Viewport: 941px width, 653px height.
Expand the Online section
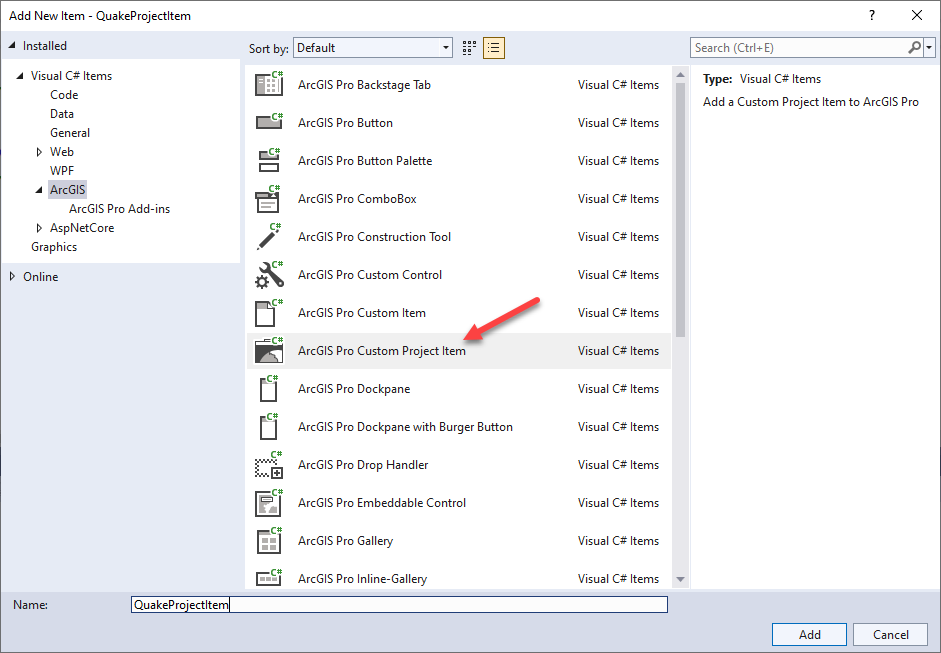[12, 276]
